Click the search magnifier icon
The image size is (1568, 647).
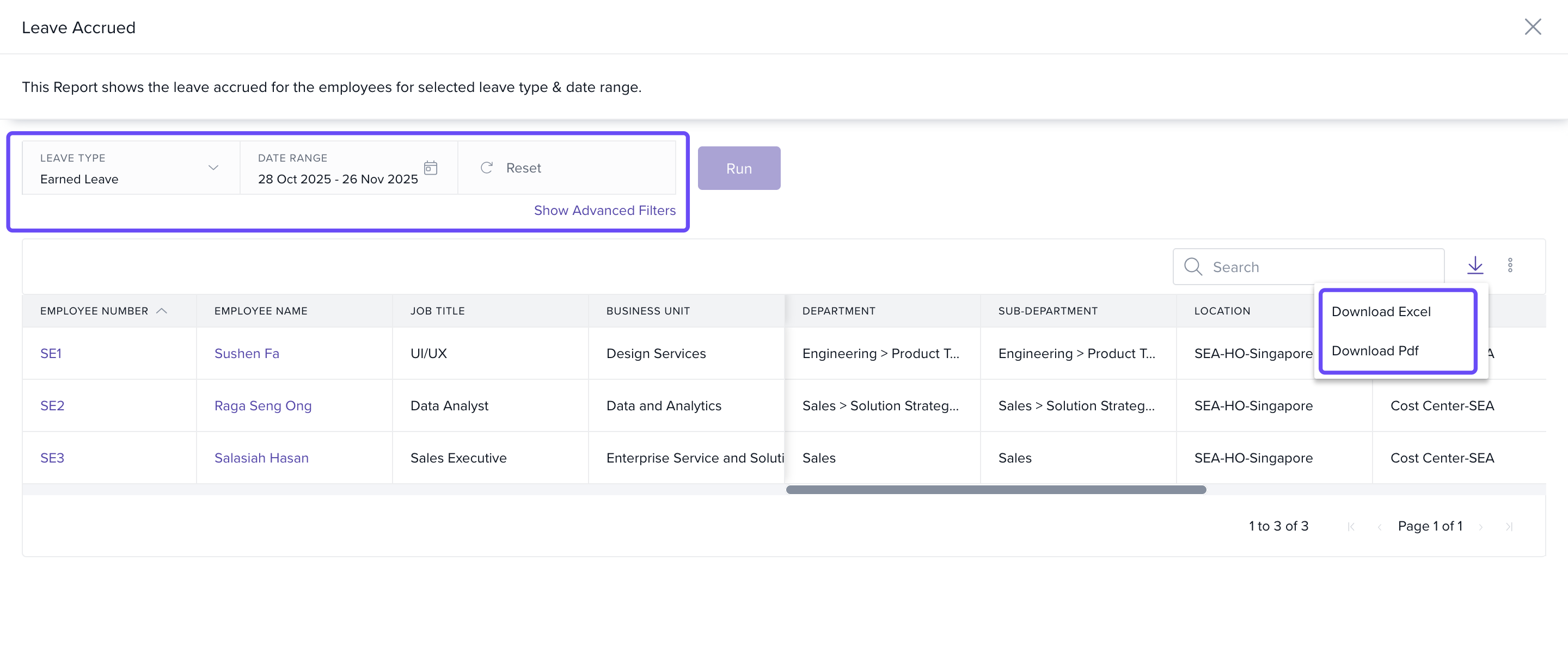point(1192,267)
